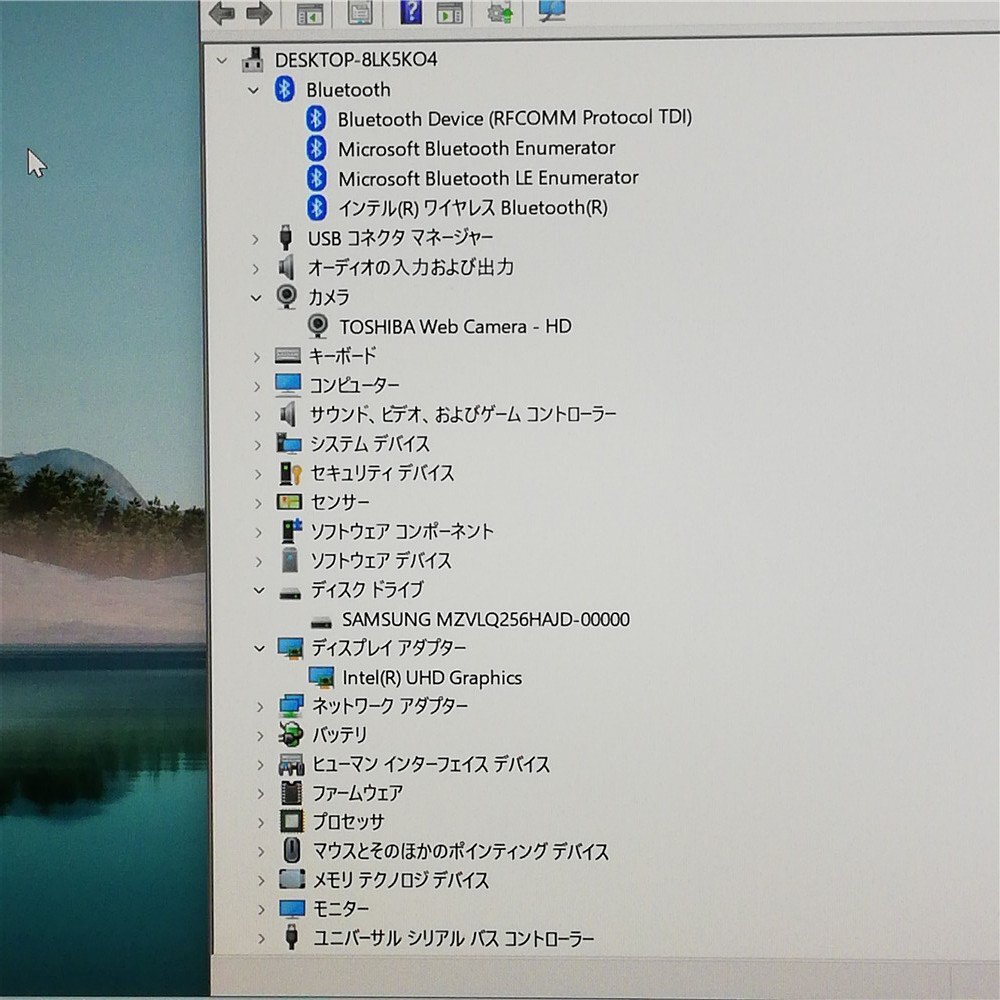Screen dimensions: 1000x1000
Task: Click the Back arrow toolbar icon
Action: (x=221, y=13)
